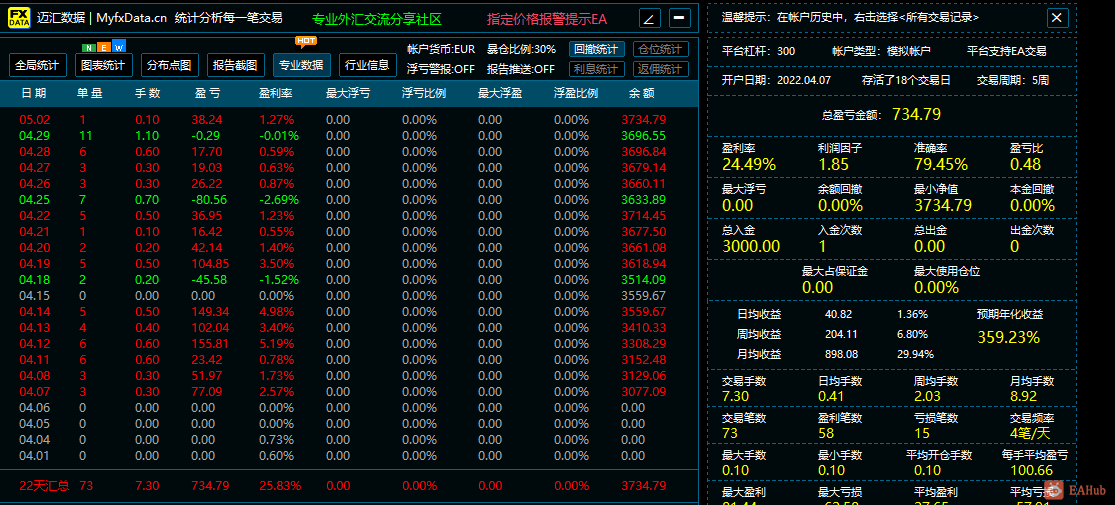Sort by 手数 column header
Viewport: 1115px width, 505px height.
coord(148,93)
